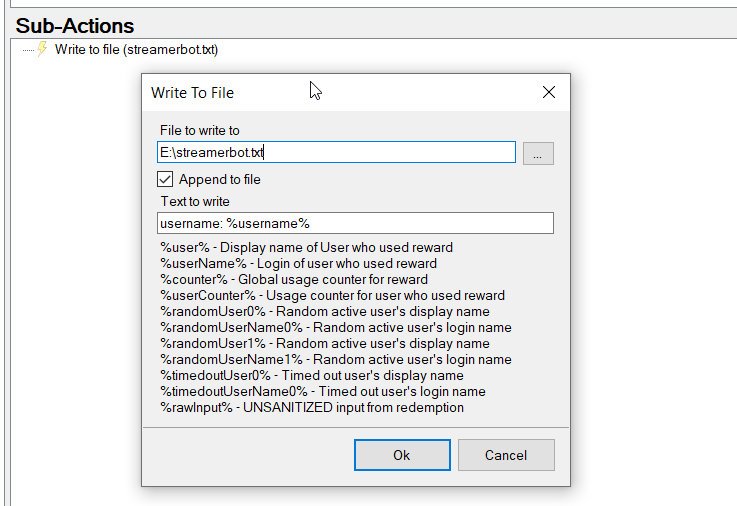Click the %rawInput% UNSANITIZED input line
737x506 pixels.
click(x=311, y=407)
